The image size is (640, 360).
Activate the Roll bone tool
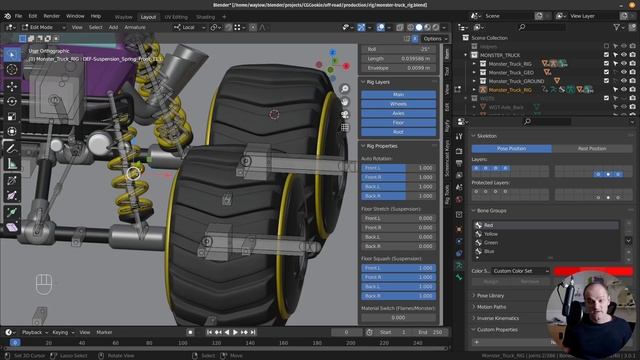pyautogui.click(x=12, y=180)
